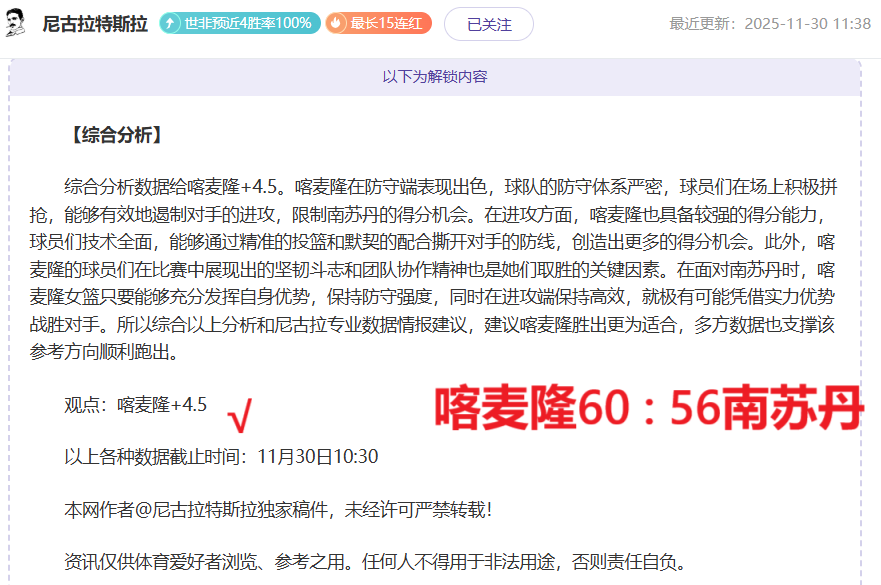881x585 pixels.
Task: Click the 以上各种数据截止时间 deadline line
Action: pos(158,457)
